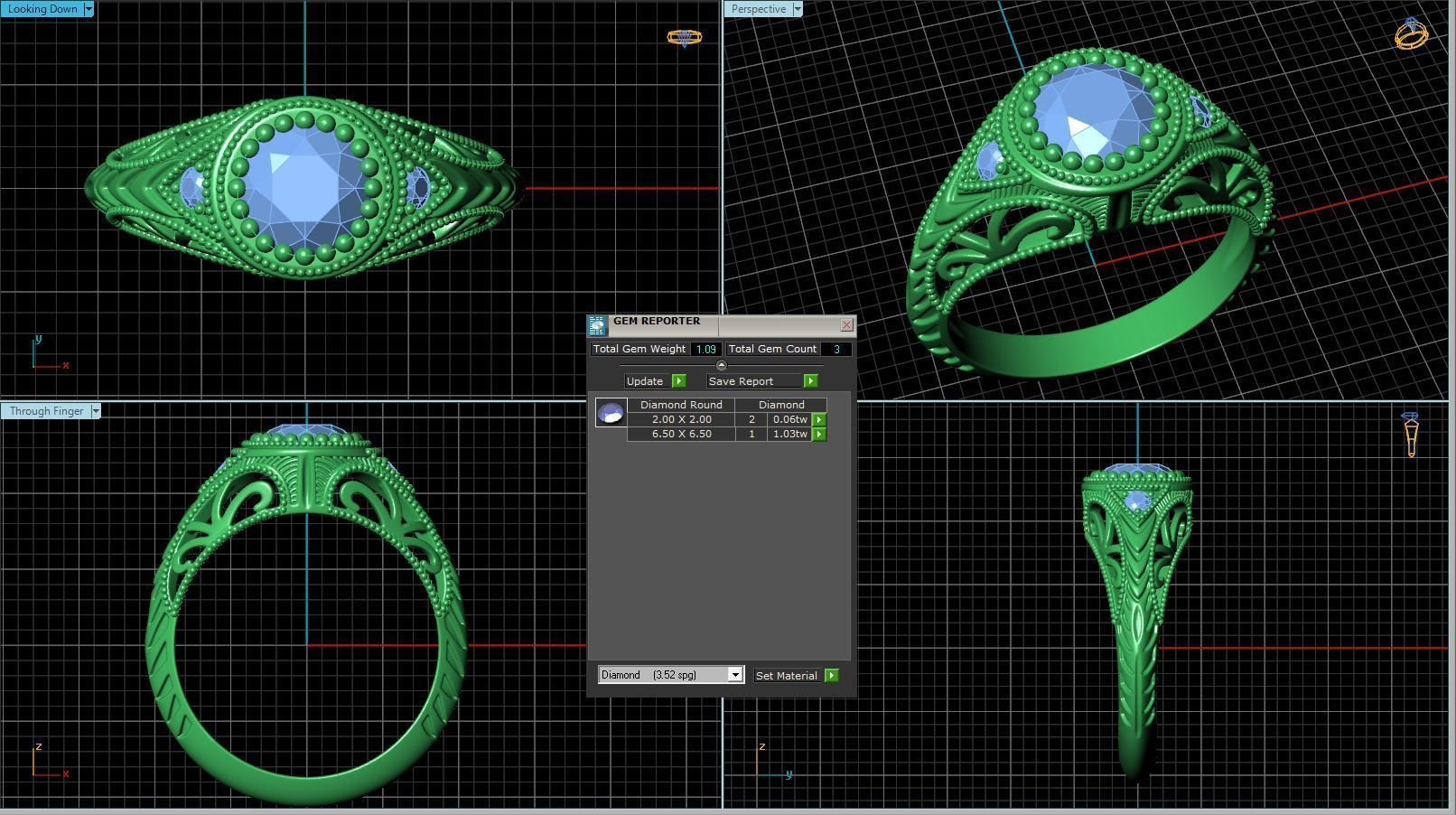Image resolution: width=1456 pixels, height=815 pixels.
Task: Click the gem thumbnail in report table
Action: point(611,413)
